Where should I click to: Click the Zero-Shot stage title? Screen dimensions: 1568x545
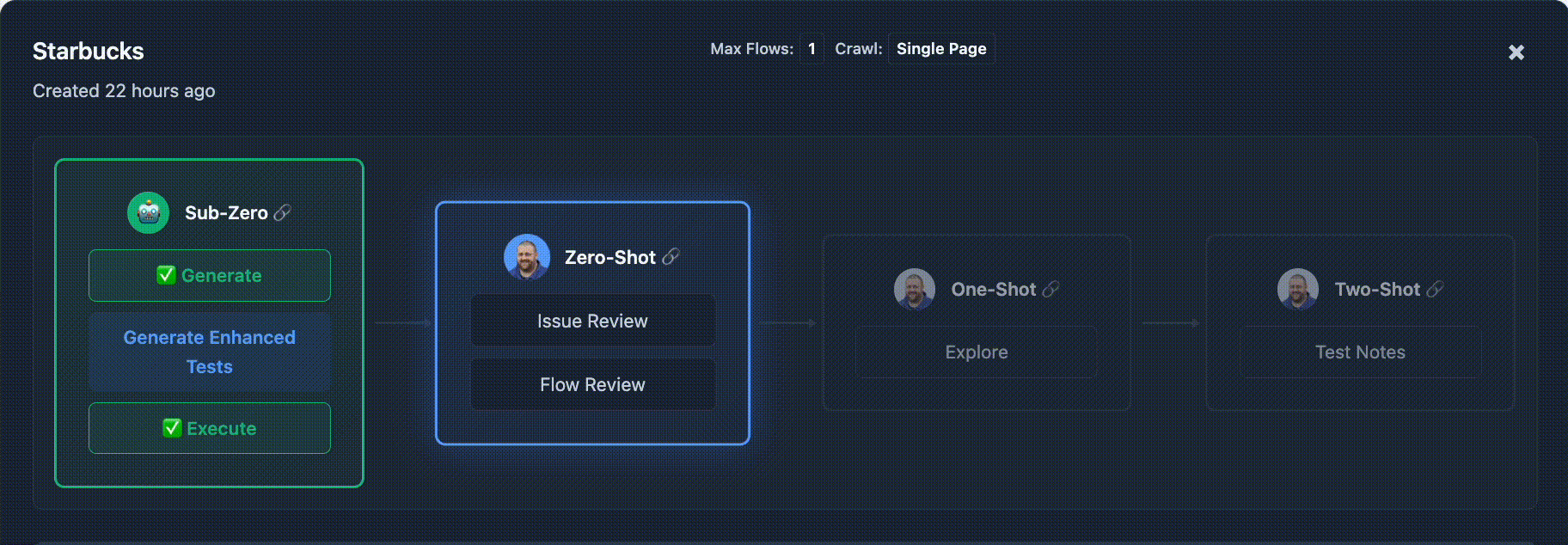[610, 258]
